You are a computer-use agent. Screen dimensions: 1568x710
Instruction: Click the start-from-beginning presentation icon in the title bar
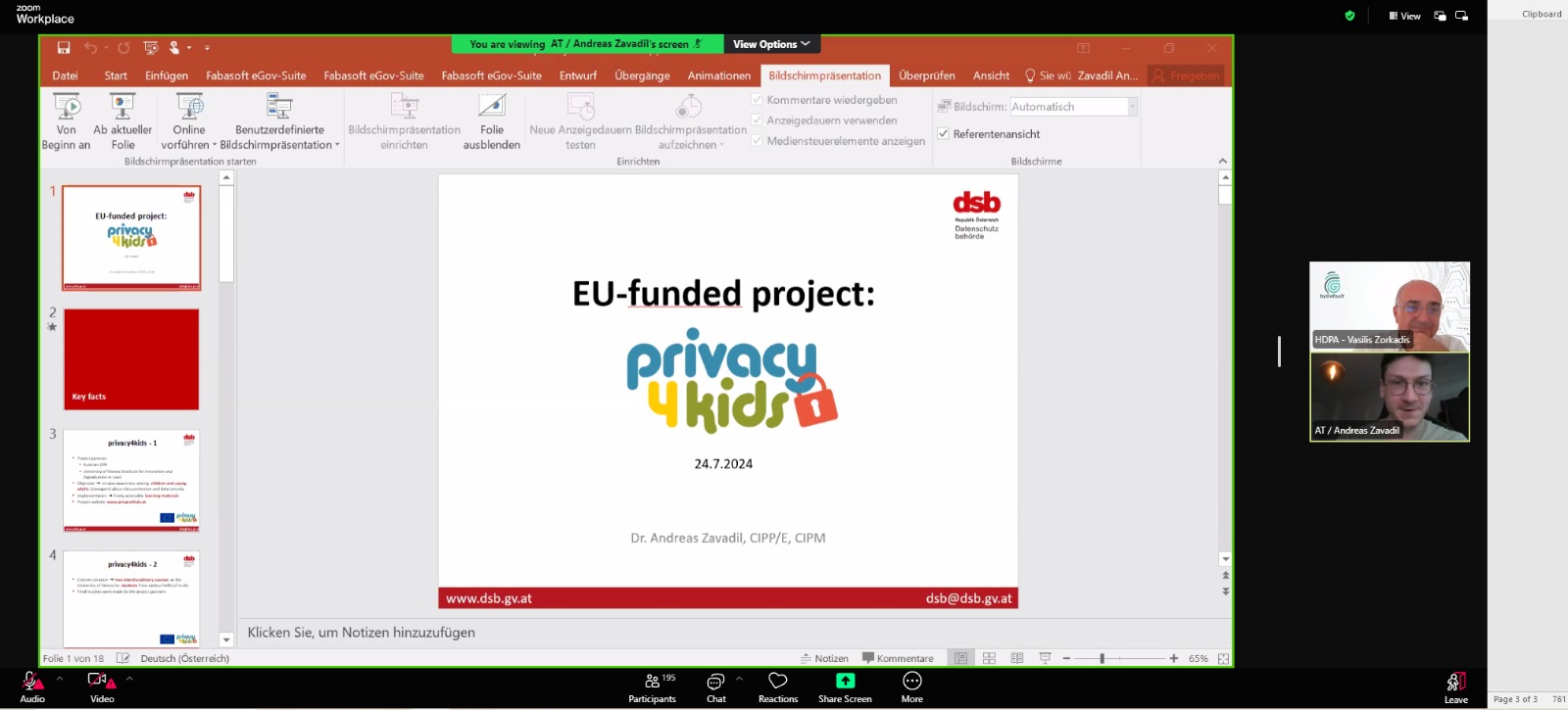(x=151, y=47)
